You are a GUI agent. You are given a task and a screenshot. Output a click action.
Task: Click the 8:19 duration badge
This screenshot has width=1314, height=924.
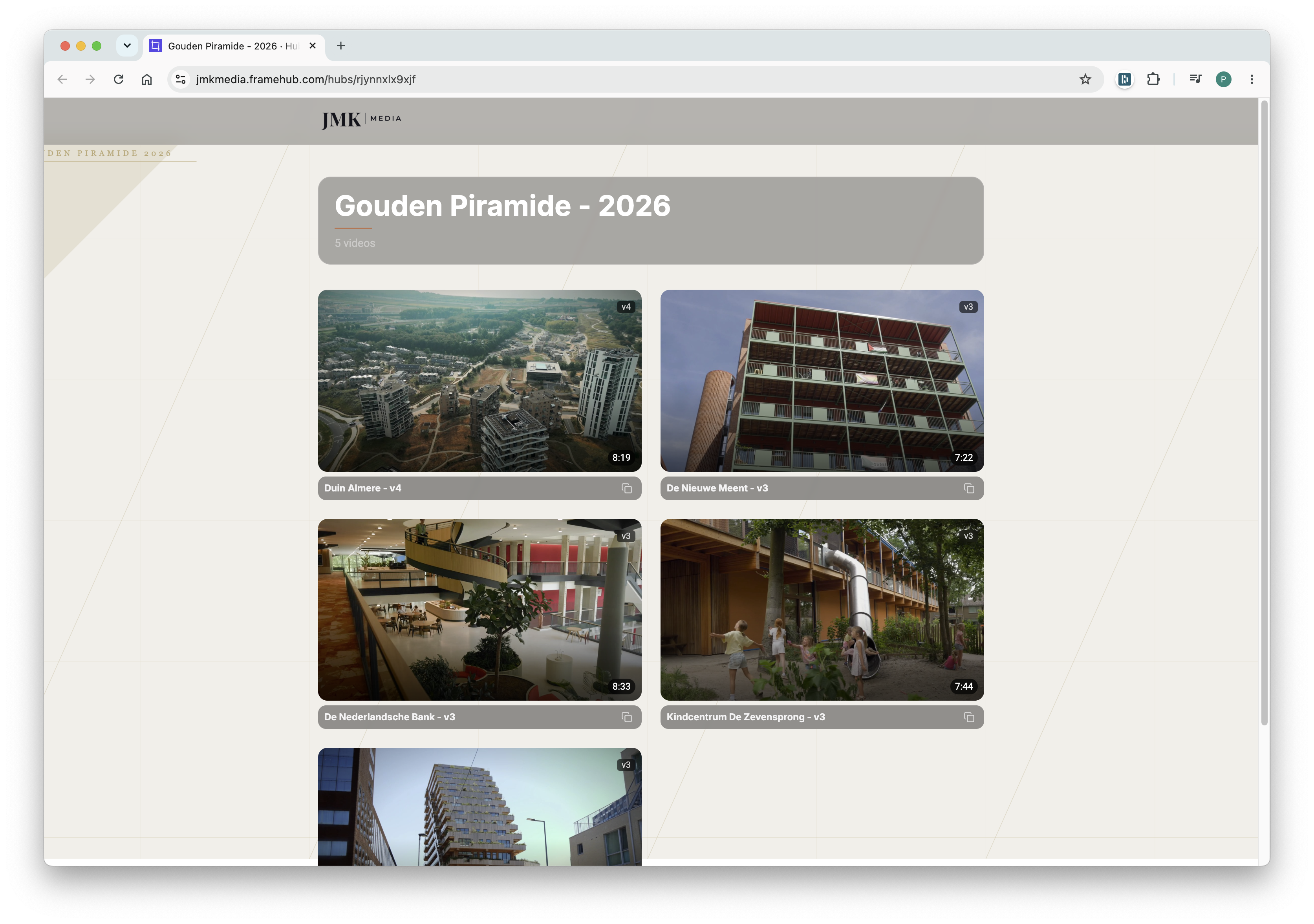pos(621,457)
